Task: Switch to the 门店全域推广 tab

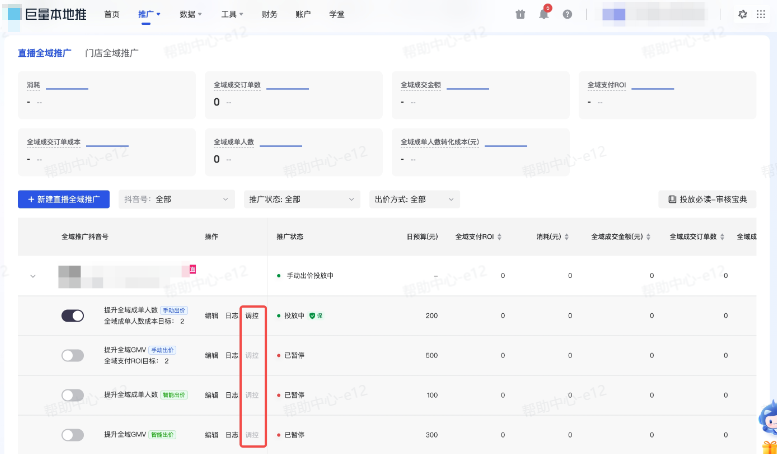Action: pyautogui.click(x=111, y=53)
